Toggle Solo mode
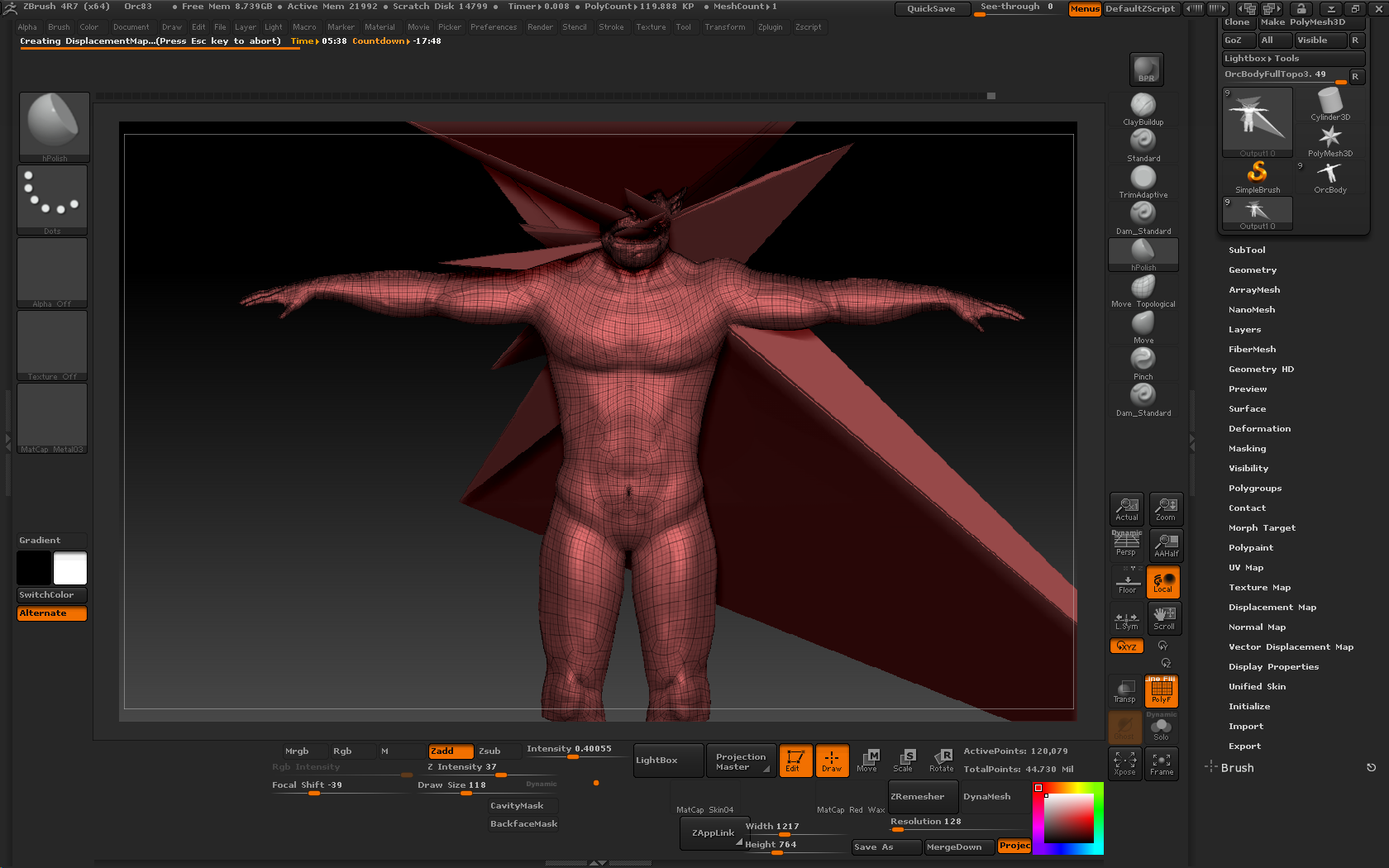The image size is (1389, 868). [x=1162, y=727]
